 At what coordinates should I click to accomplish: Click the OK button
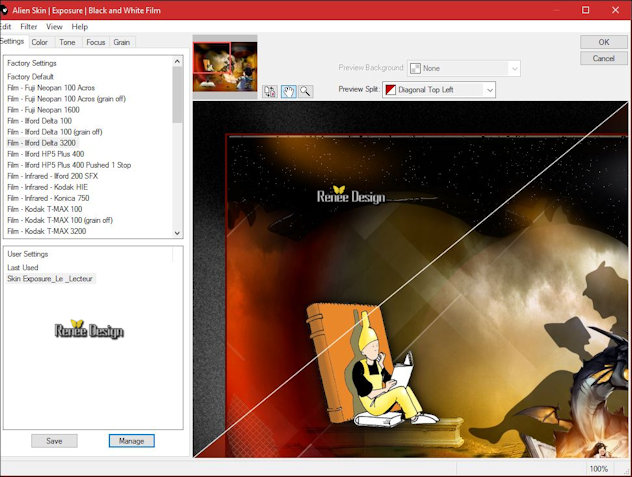[x=603, y=42]
